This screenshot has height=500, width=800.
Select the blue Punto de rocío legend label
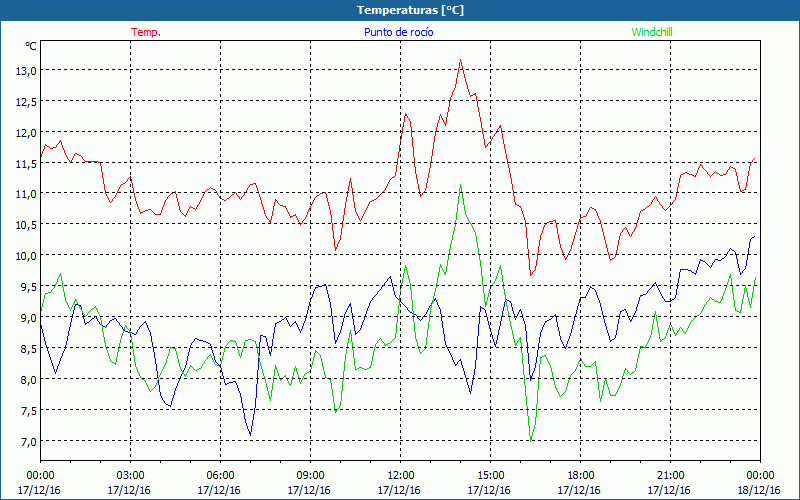pyautogui.click(x=398, y=32)
